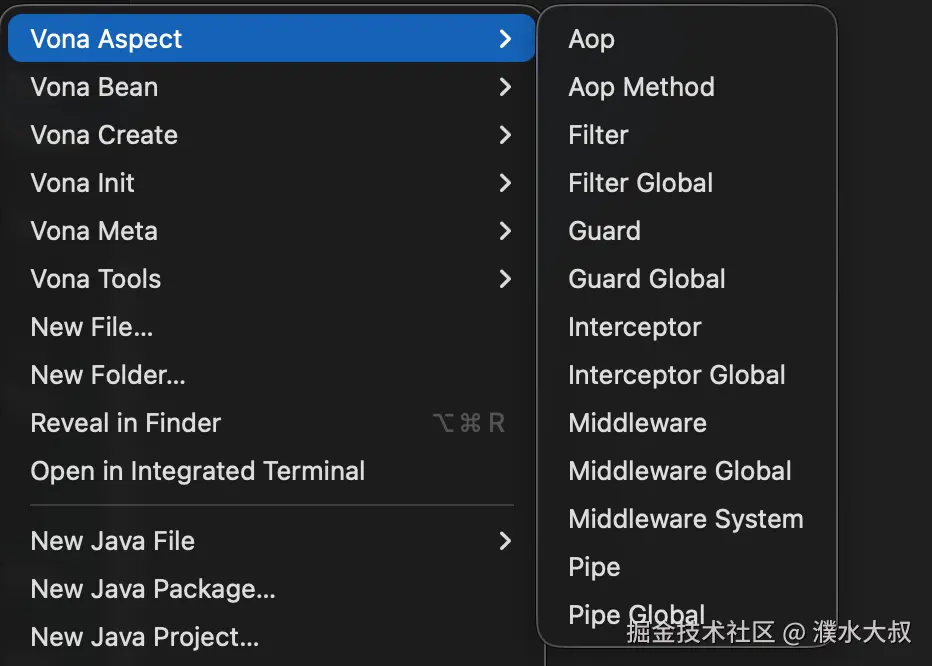Select "Middleware System" in the submenu

click(x=686, y=519)
